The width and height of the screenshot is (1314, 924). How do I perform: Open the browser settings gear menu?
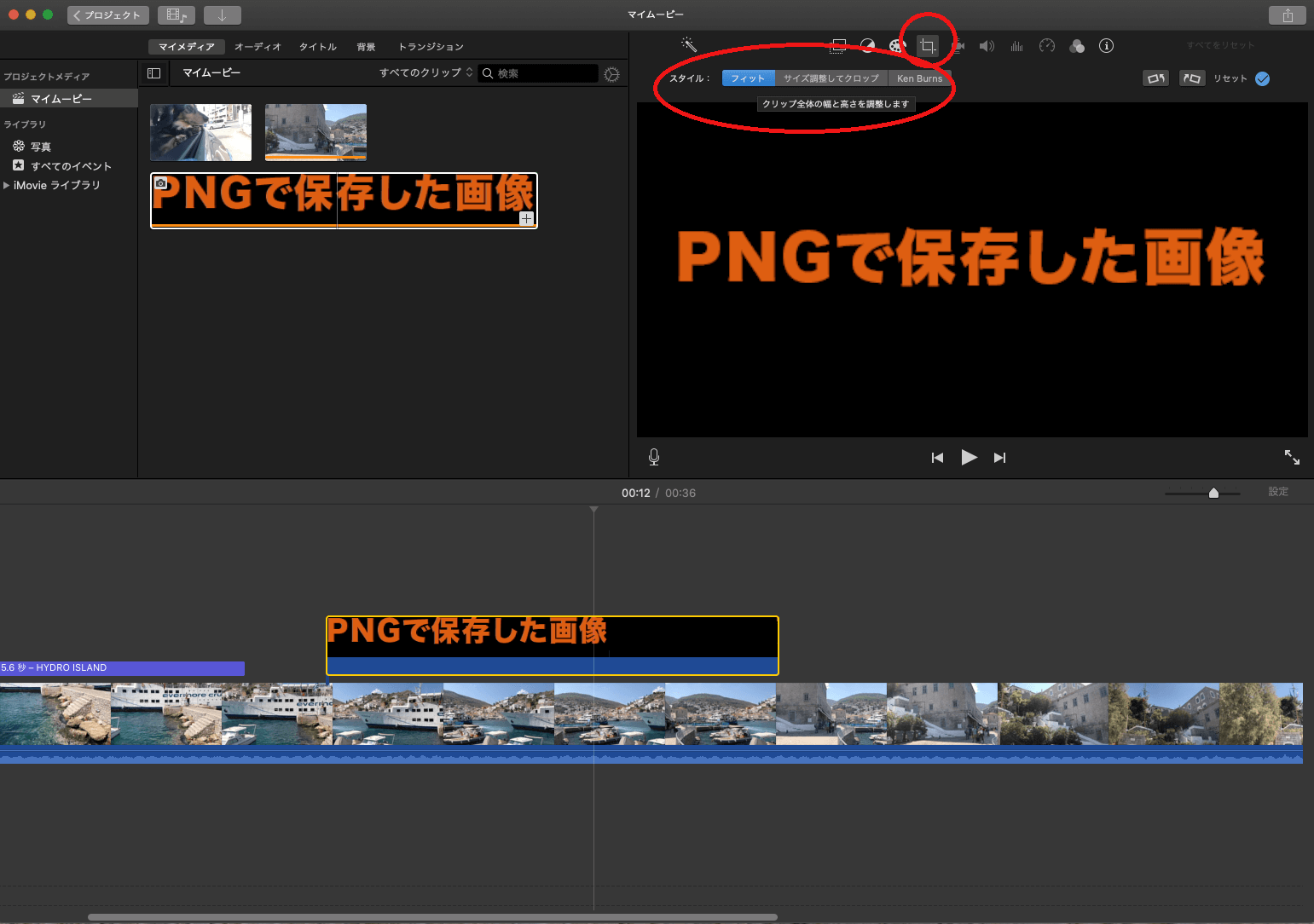[611, 74]
